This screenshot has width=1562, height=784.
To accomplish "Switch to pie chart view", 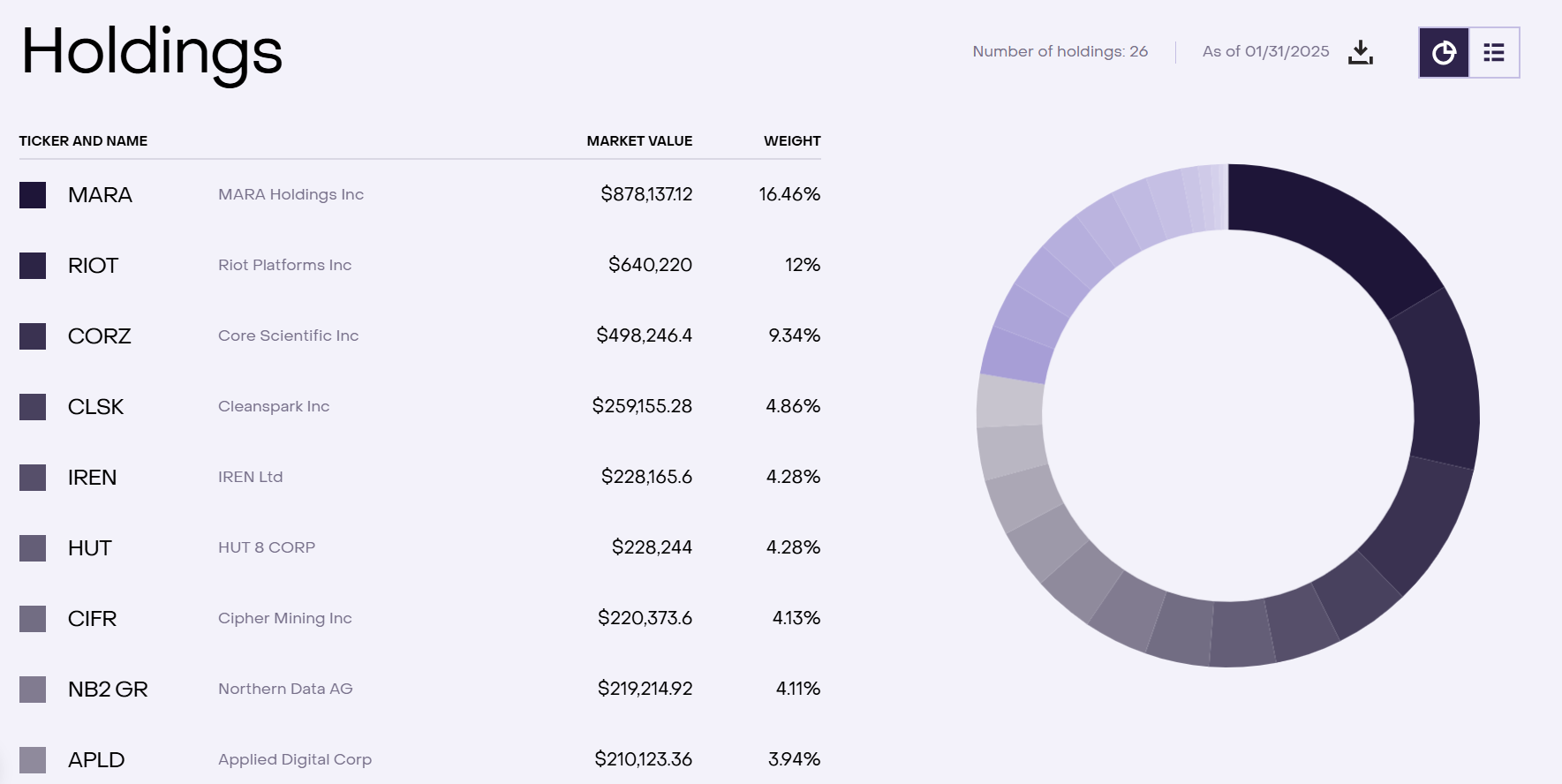I will click(x=1445, y=53).
